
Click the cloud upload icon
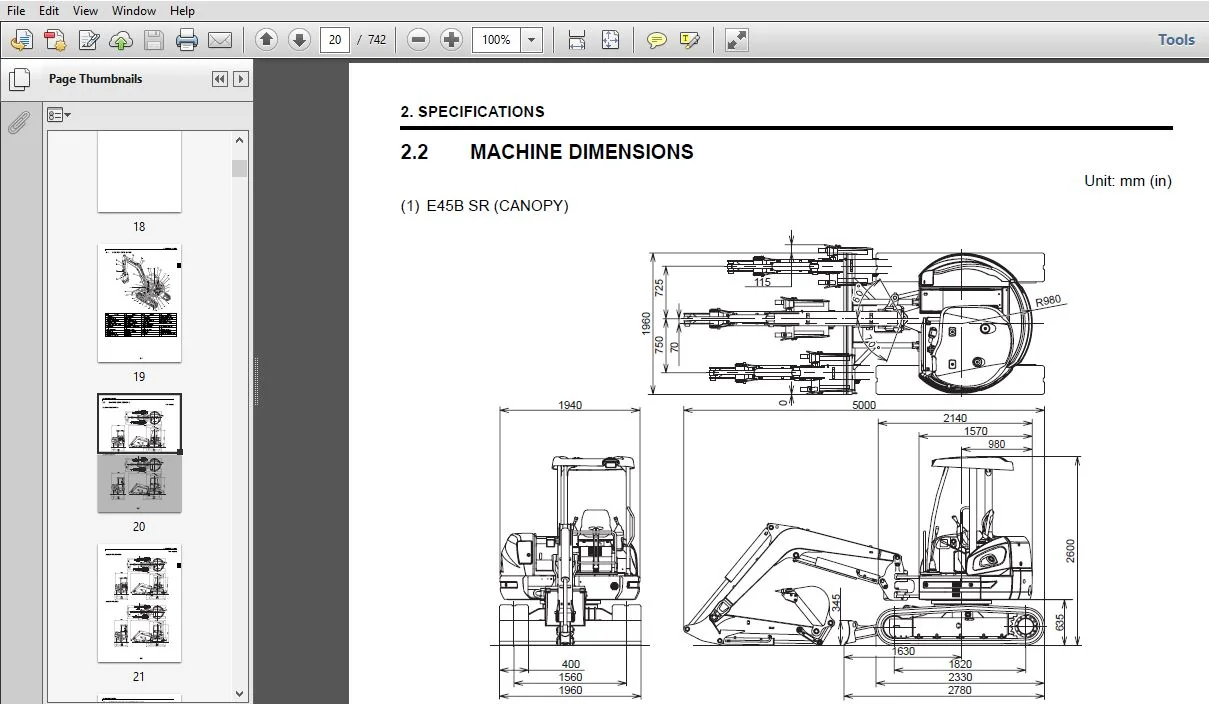click(121, 40)
